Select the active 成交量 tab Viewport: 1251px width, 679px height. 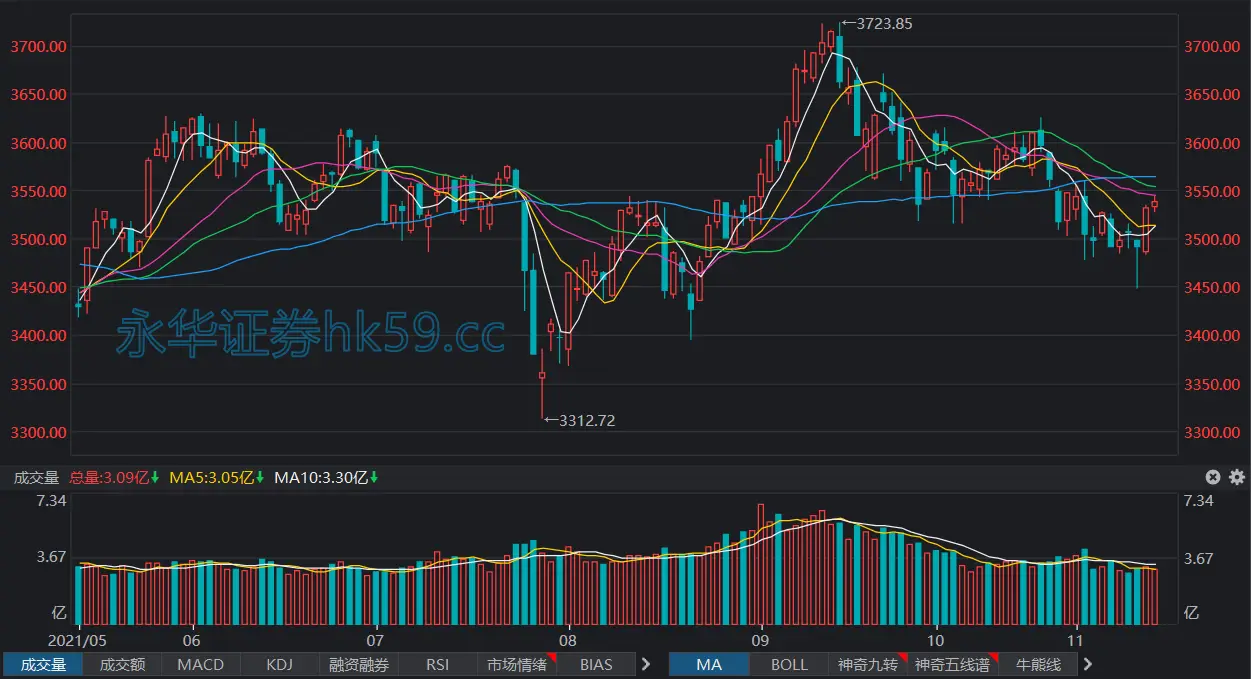43,664
